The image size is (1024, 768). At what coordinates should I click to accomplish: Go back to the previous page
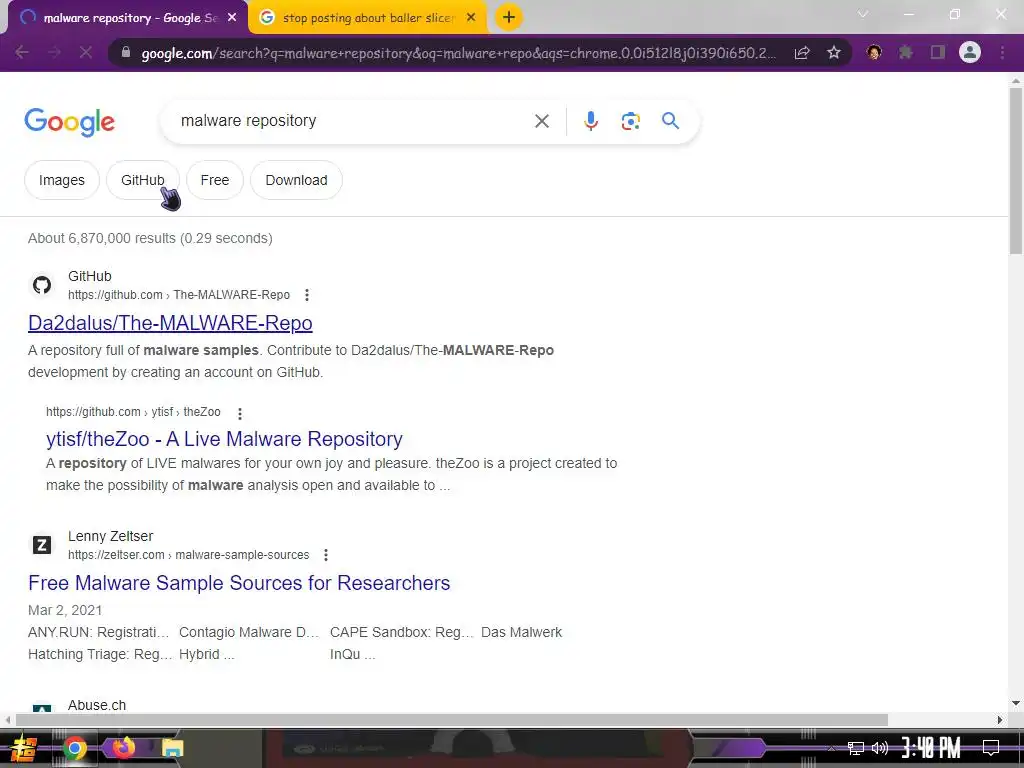22,52
